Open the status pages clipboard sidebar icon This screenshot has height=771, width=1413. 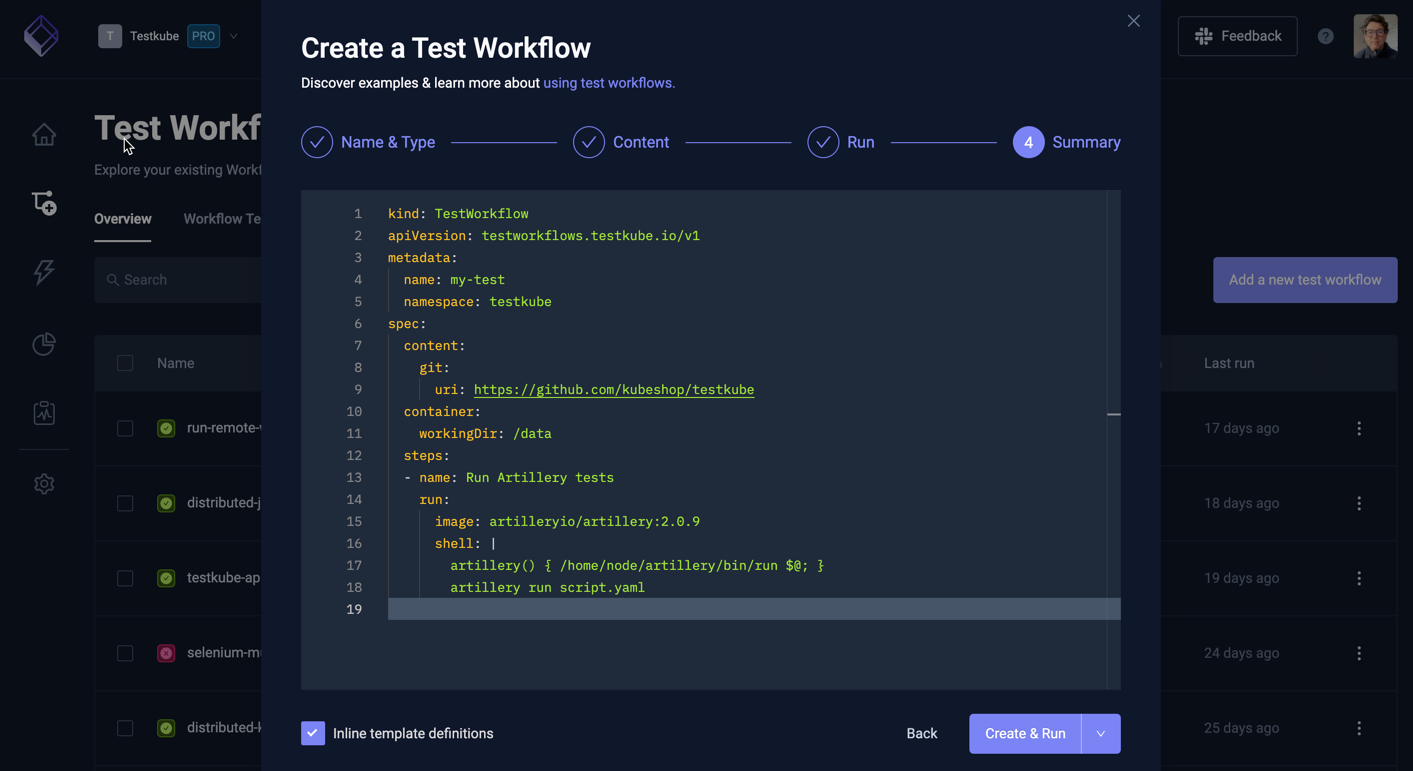44,413
